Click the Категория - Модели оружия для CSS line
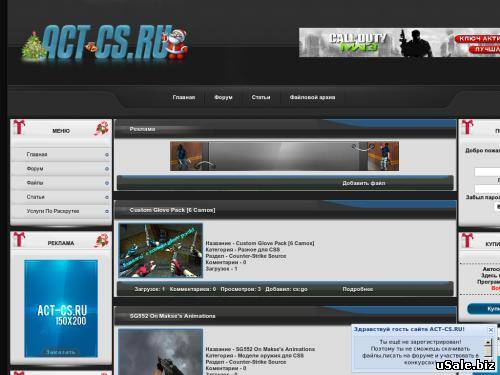The width and height of the screenshot is (500, 375). 255,356
